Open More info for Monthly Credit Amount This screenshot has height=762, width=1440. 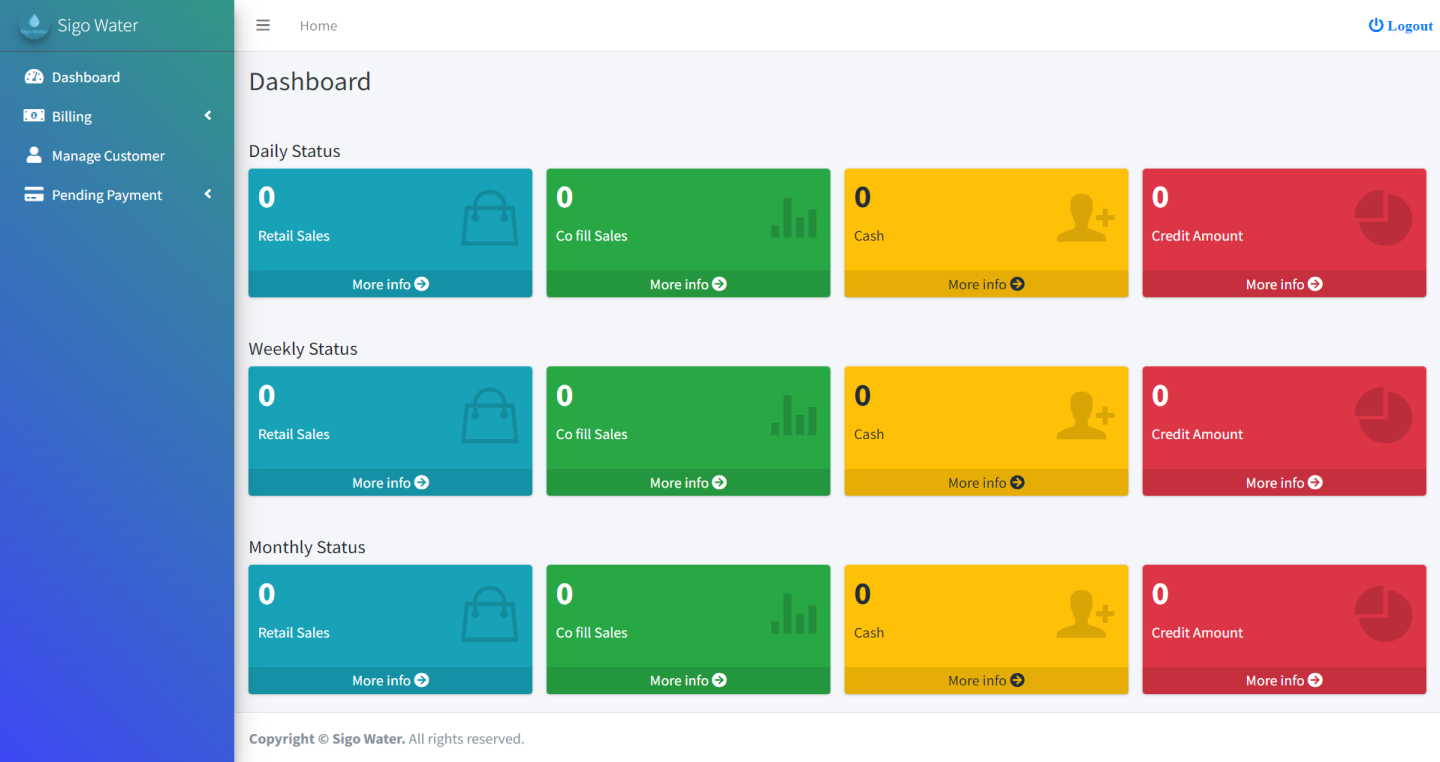1283,680
